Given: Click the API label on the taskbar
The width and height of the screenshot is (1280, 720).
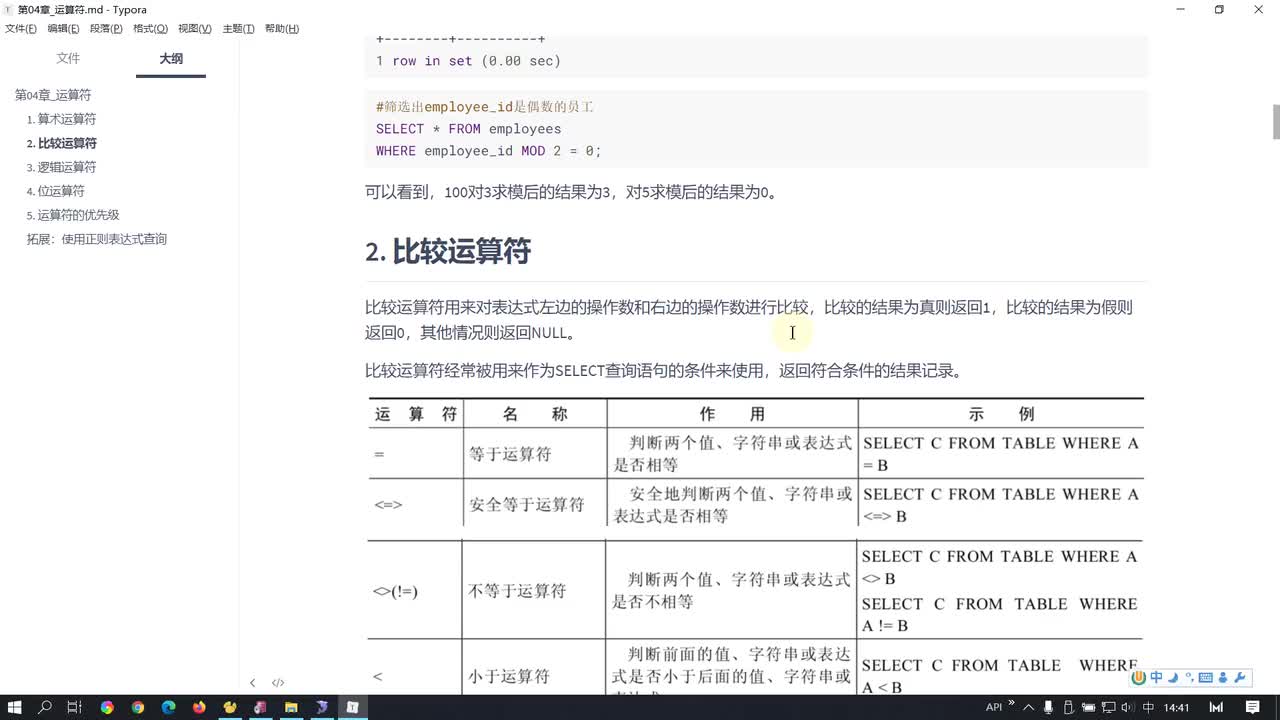Looking at the screenshot, I should tap(994, 707).
